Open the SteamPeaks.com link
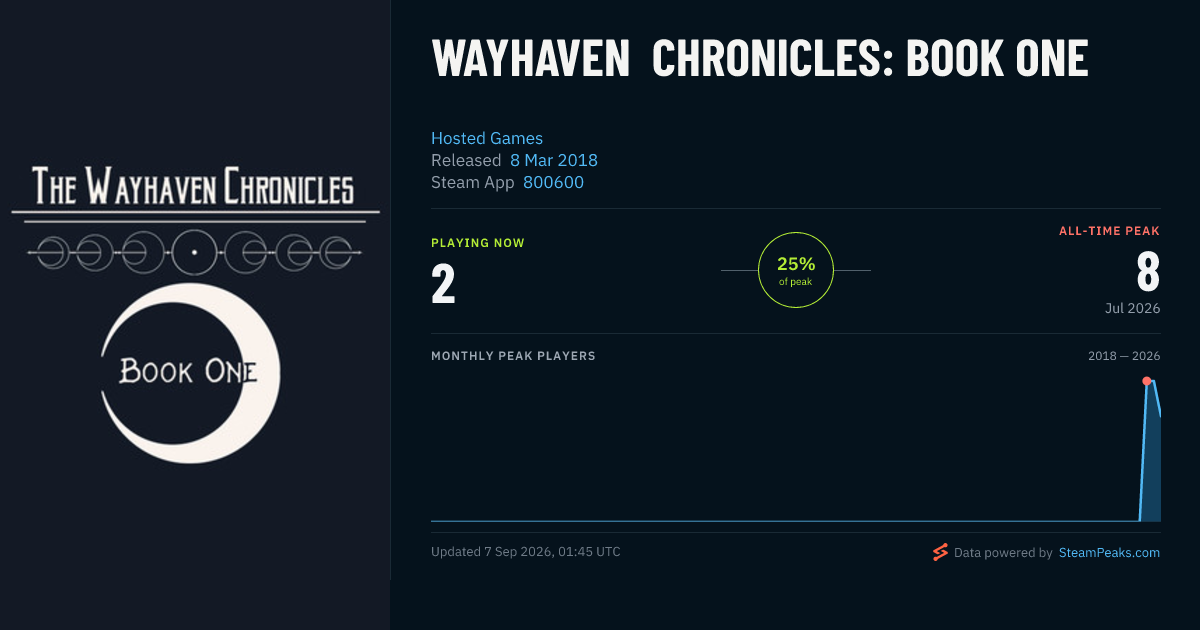Screen dimensions: 1200x630 click(1109, 552)
